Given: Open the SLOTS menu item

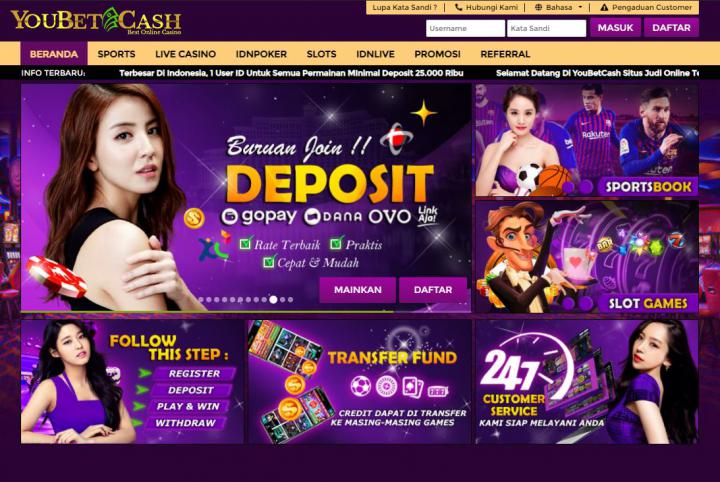Looking at the screenshot, I should click(x=321, y=54).
